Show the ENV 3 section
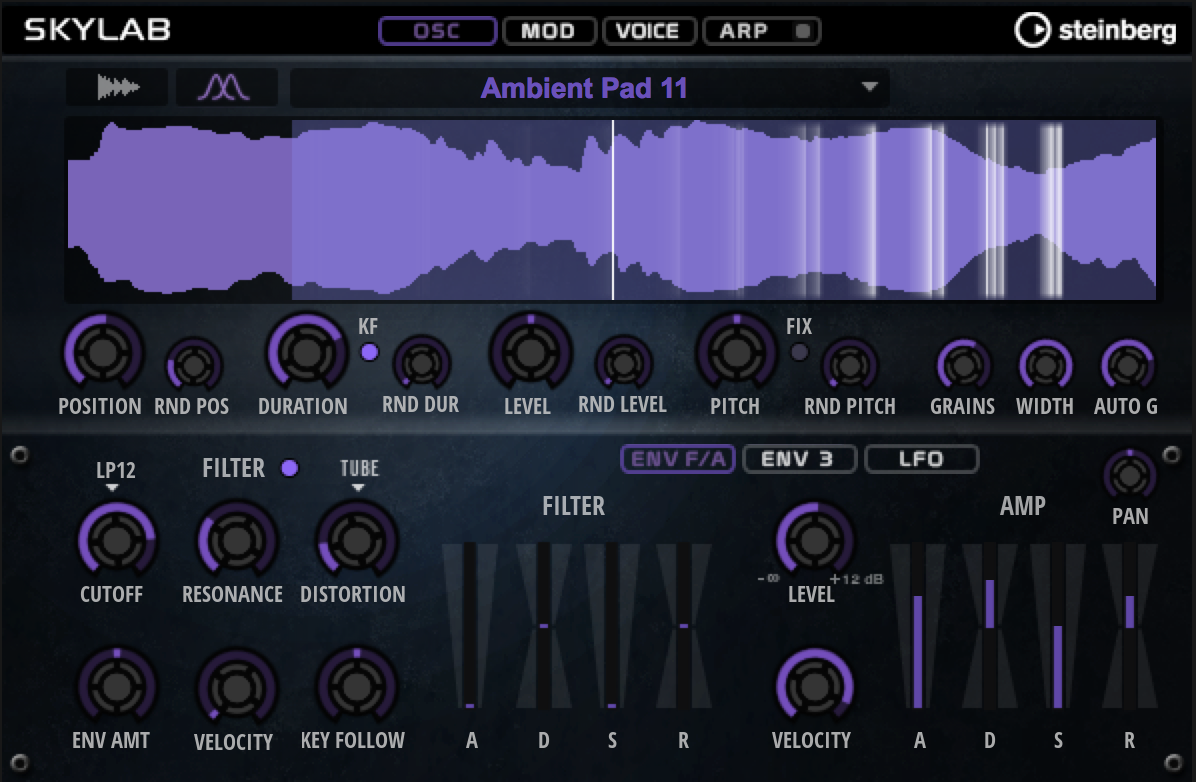 [798, 459]
